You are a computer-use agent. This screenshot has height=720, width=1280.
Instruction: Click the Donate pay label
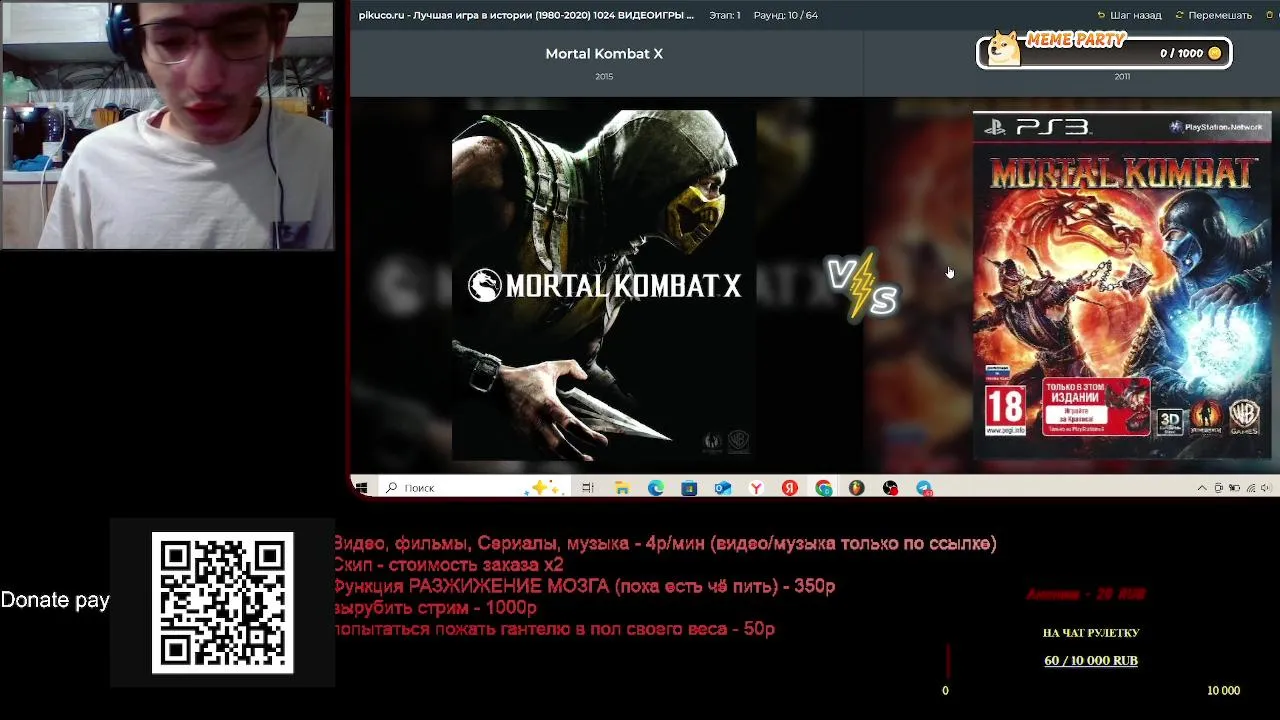click(55, 600)
